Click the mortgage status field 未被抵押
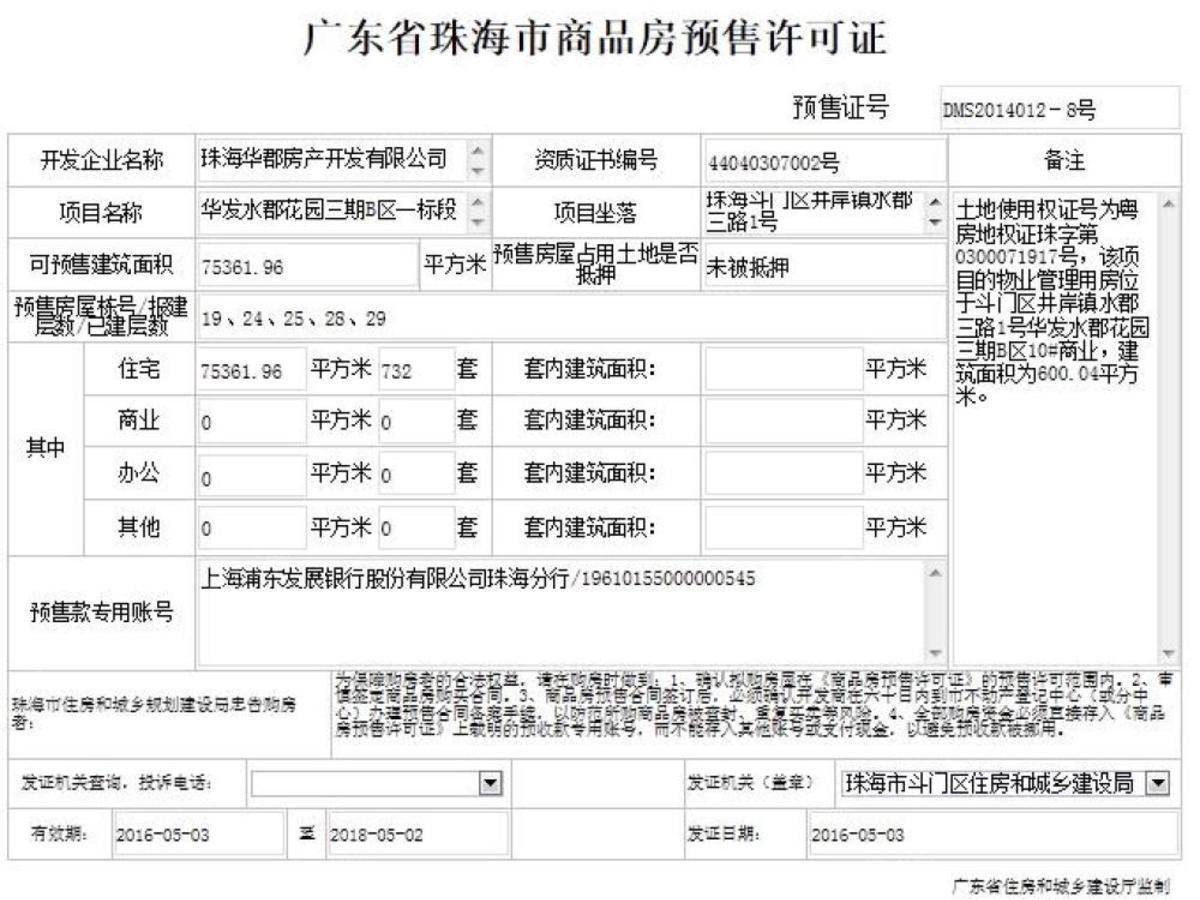1200x900 pixels. (823, 266)
